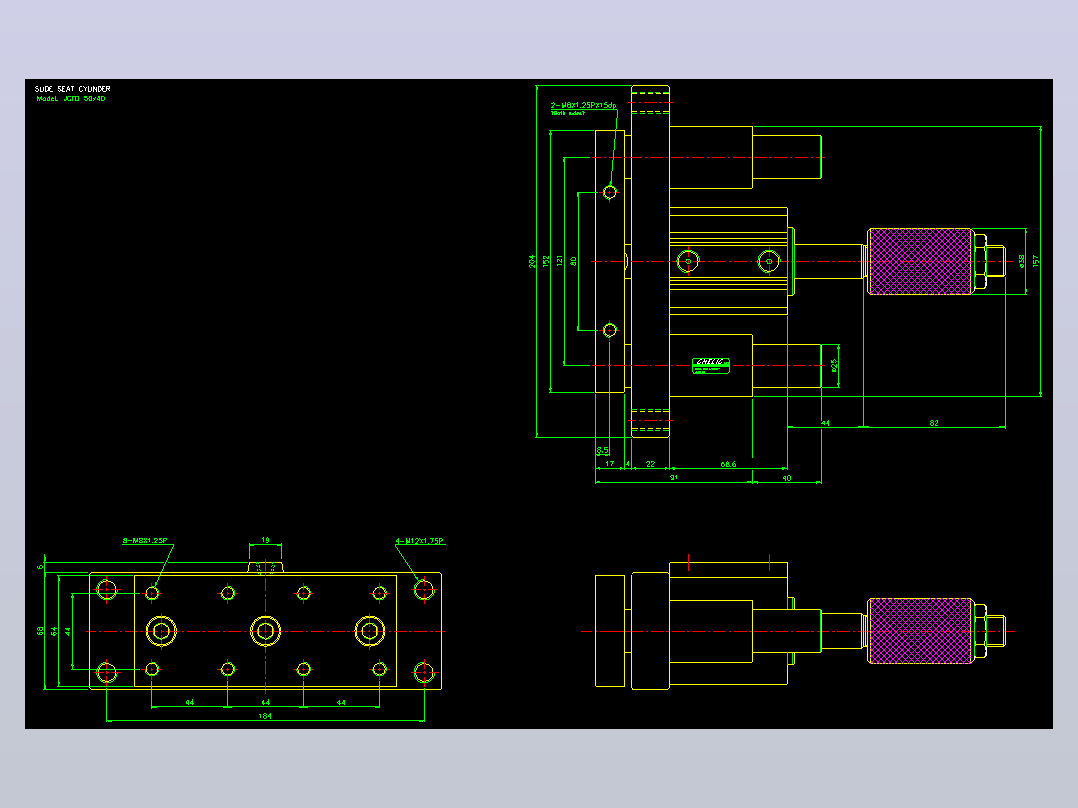Select the '204' overall height dimension

531,261
